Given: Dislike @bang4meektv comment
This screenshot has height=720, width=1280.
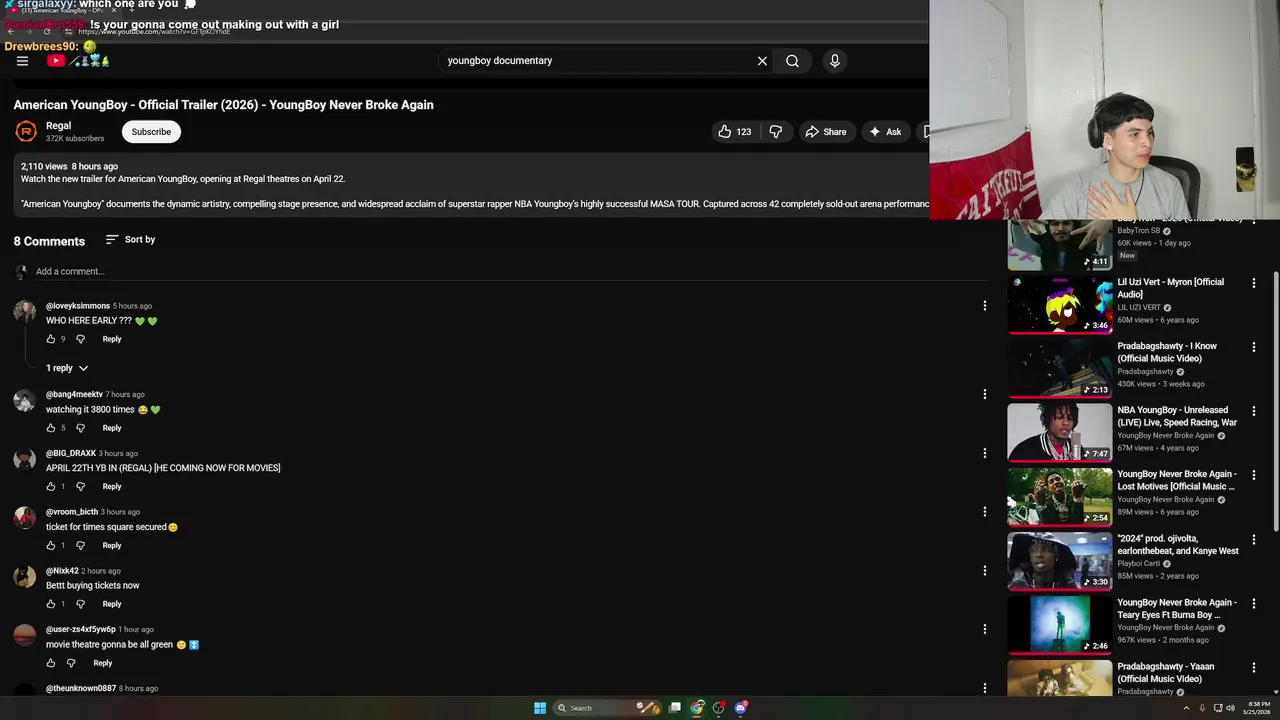Looking at the screenshot, I should [81, 428].
